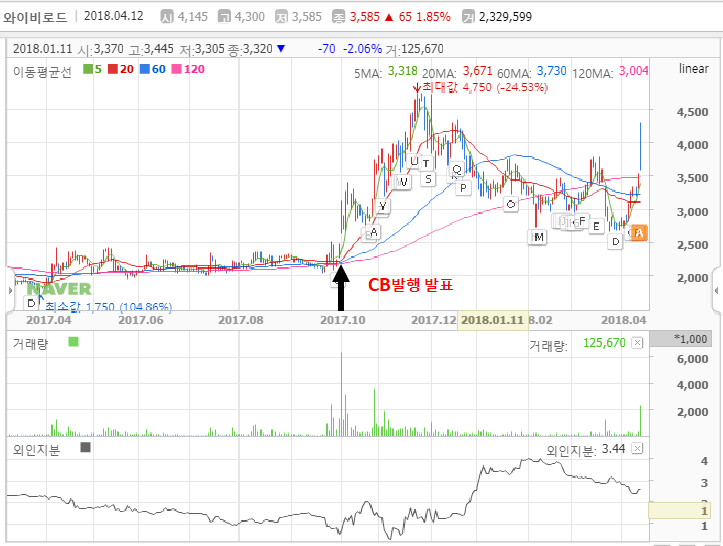The width and height of the screenshot is (723, 546).
Task: Click the 2017.06 axis date label
Action: 141,320
